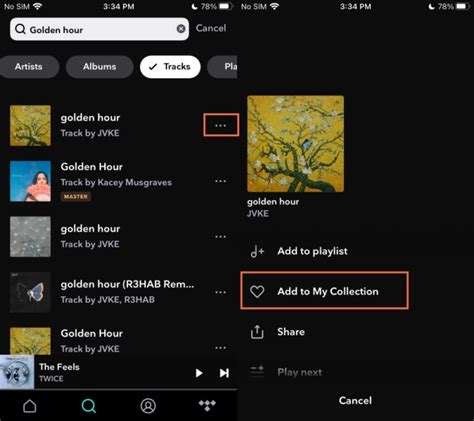Tap The Feels title in mini player

(x=59, y=367)
